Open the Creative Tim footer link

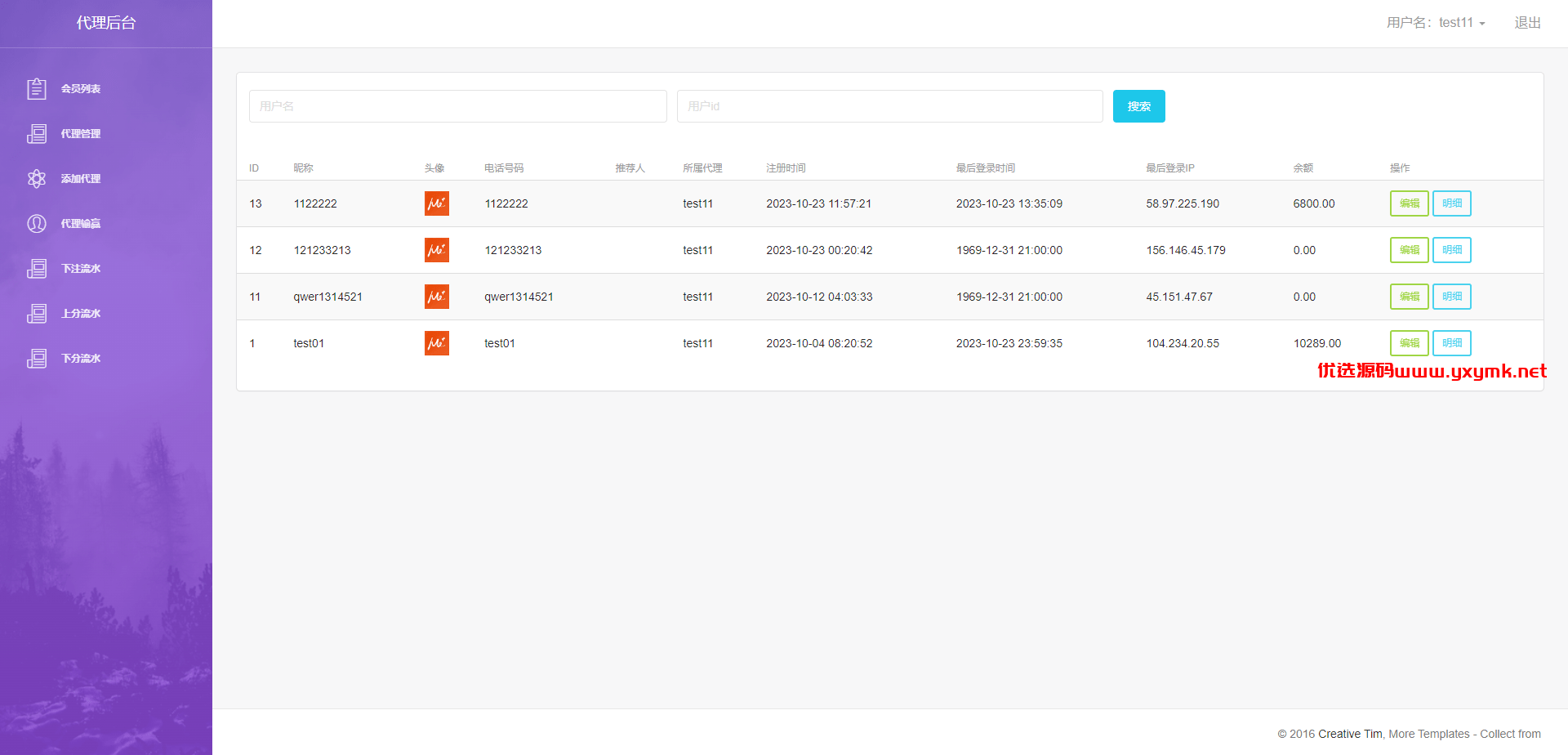pos(1350,734)
